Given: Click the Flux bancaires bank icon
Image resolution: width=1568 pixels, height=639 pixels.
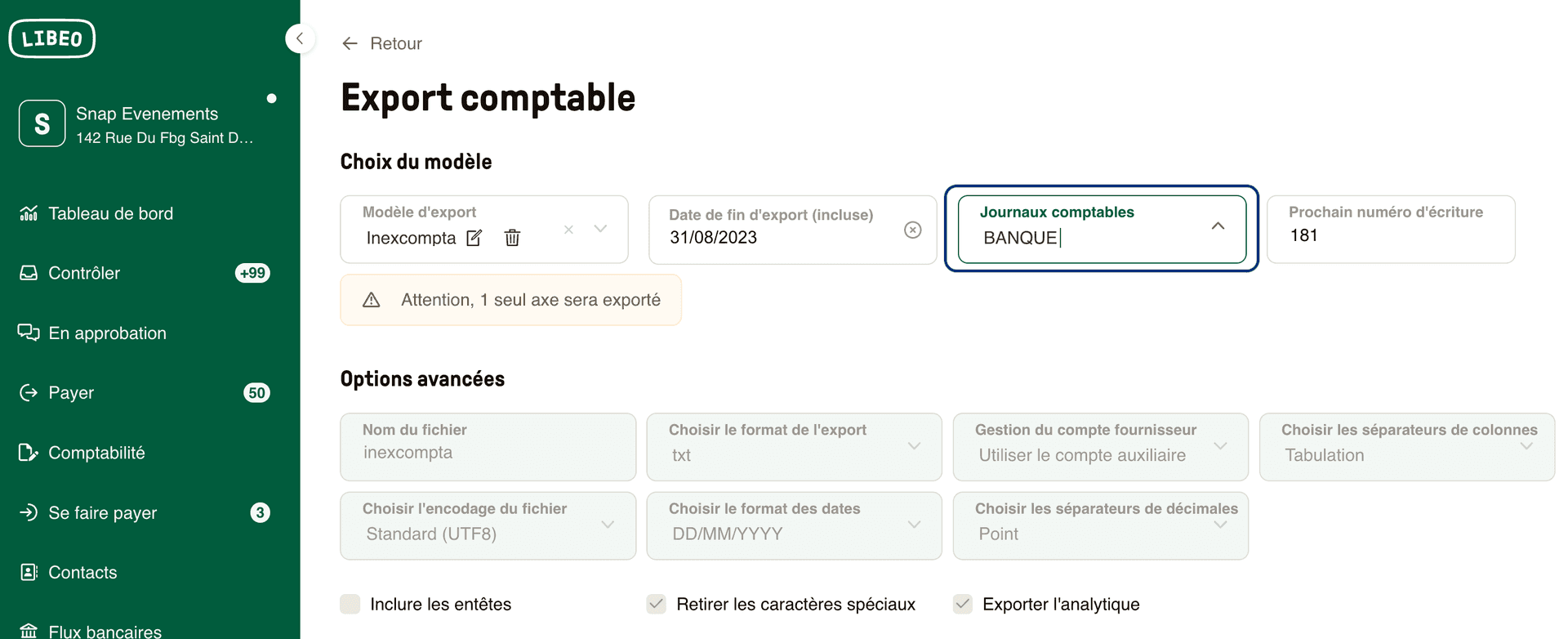Looking at the screenshot, I should tap(29, 629).
